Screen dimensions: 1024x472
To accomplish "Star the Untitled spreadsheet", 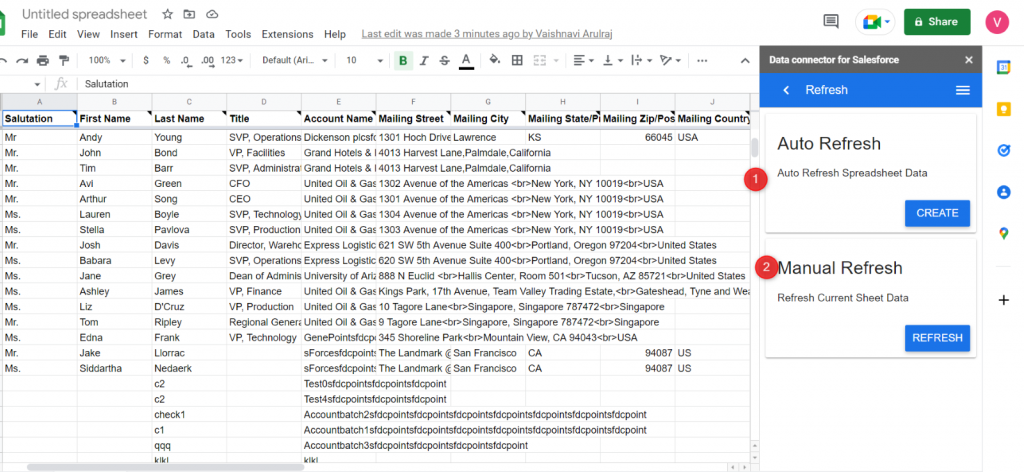I will [x=168, y=14].
